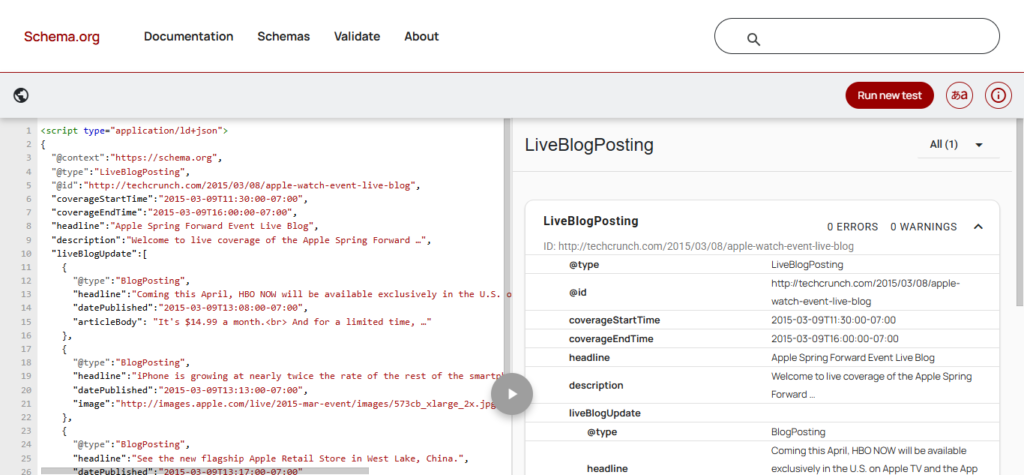Click the info circle icon
This screenshot has height=475, width=1024.
point(997,95)
